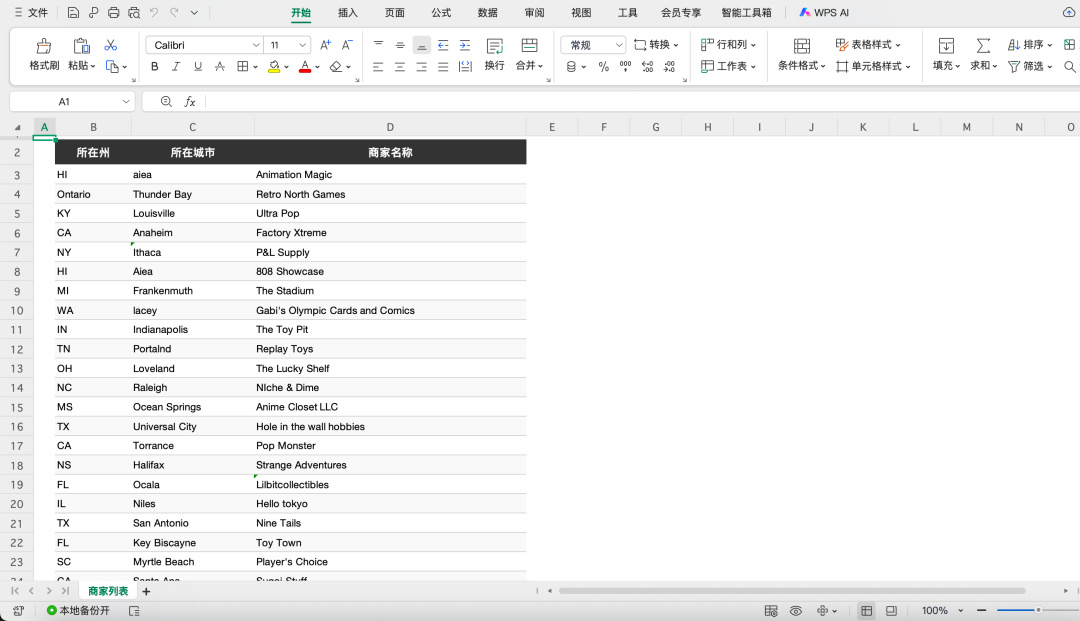This screenshot has width=1080, height=621.
Task: Open Print Preview icon
Action: 134,12
